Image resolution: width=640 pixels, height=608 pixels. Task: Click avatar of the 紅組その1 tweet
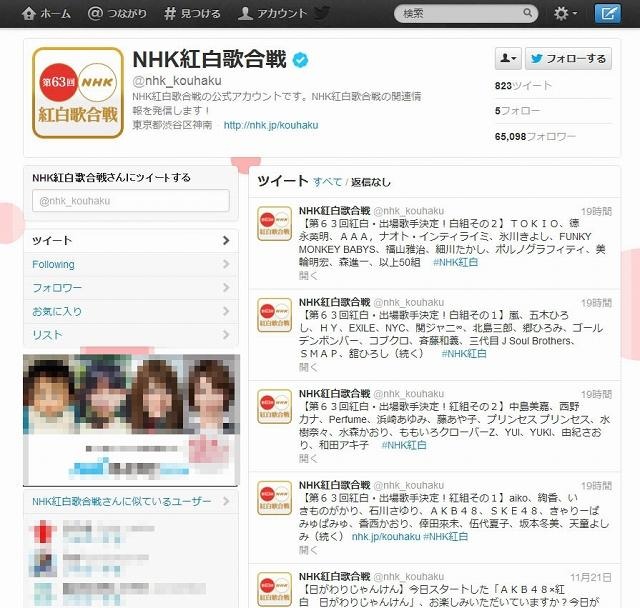click(x=275, y=498)
